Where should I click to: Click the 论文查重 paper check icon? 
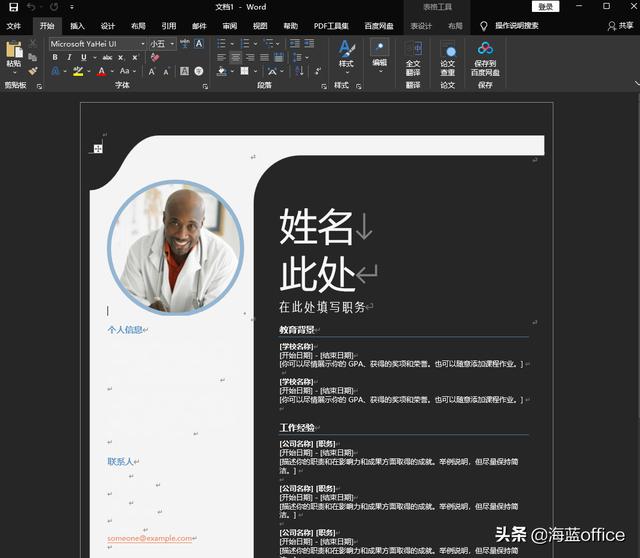[448, 51]
